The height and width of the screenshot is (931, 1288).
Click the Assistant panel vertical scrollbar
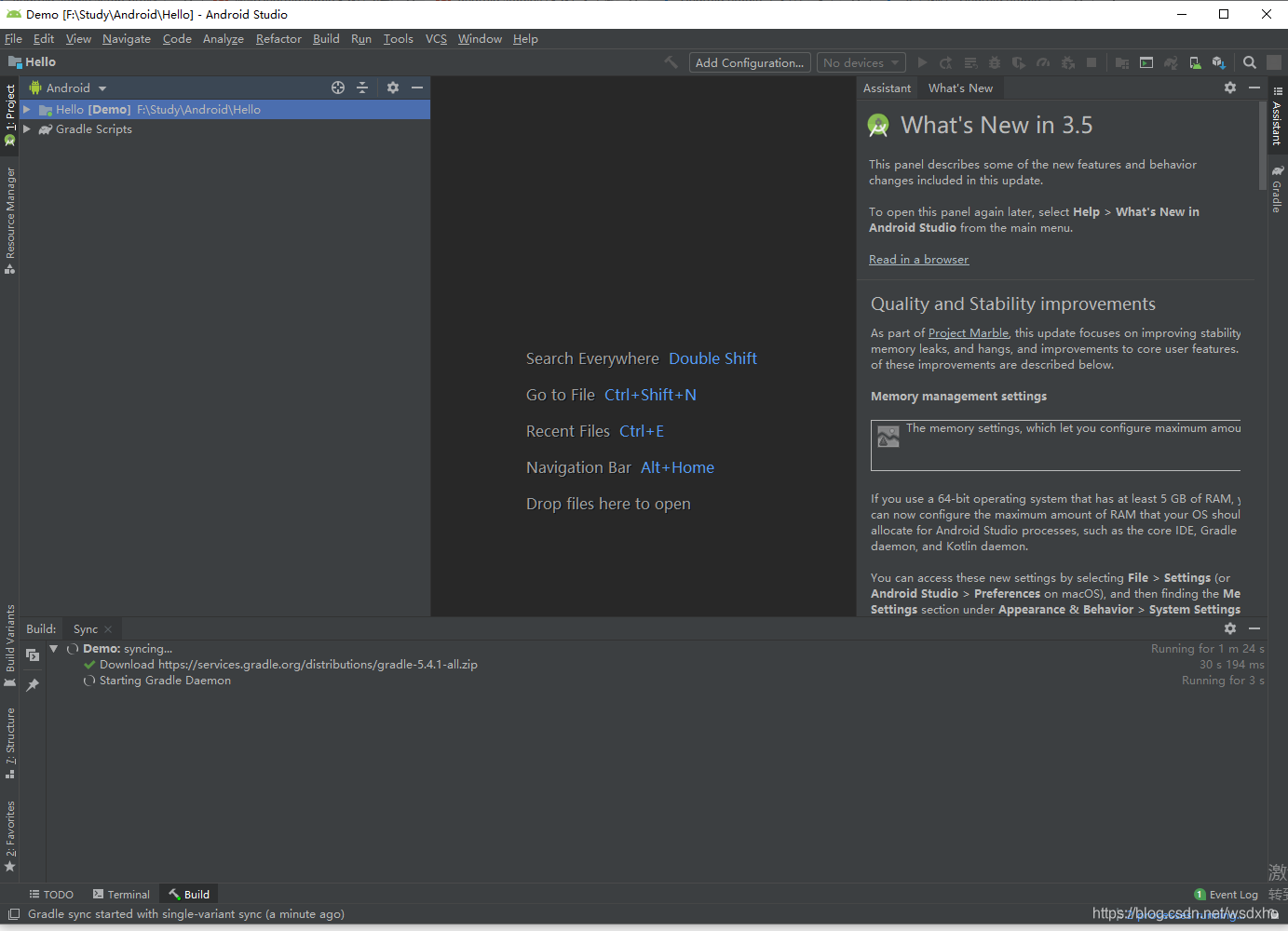1262,145
